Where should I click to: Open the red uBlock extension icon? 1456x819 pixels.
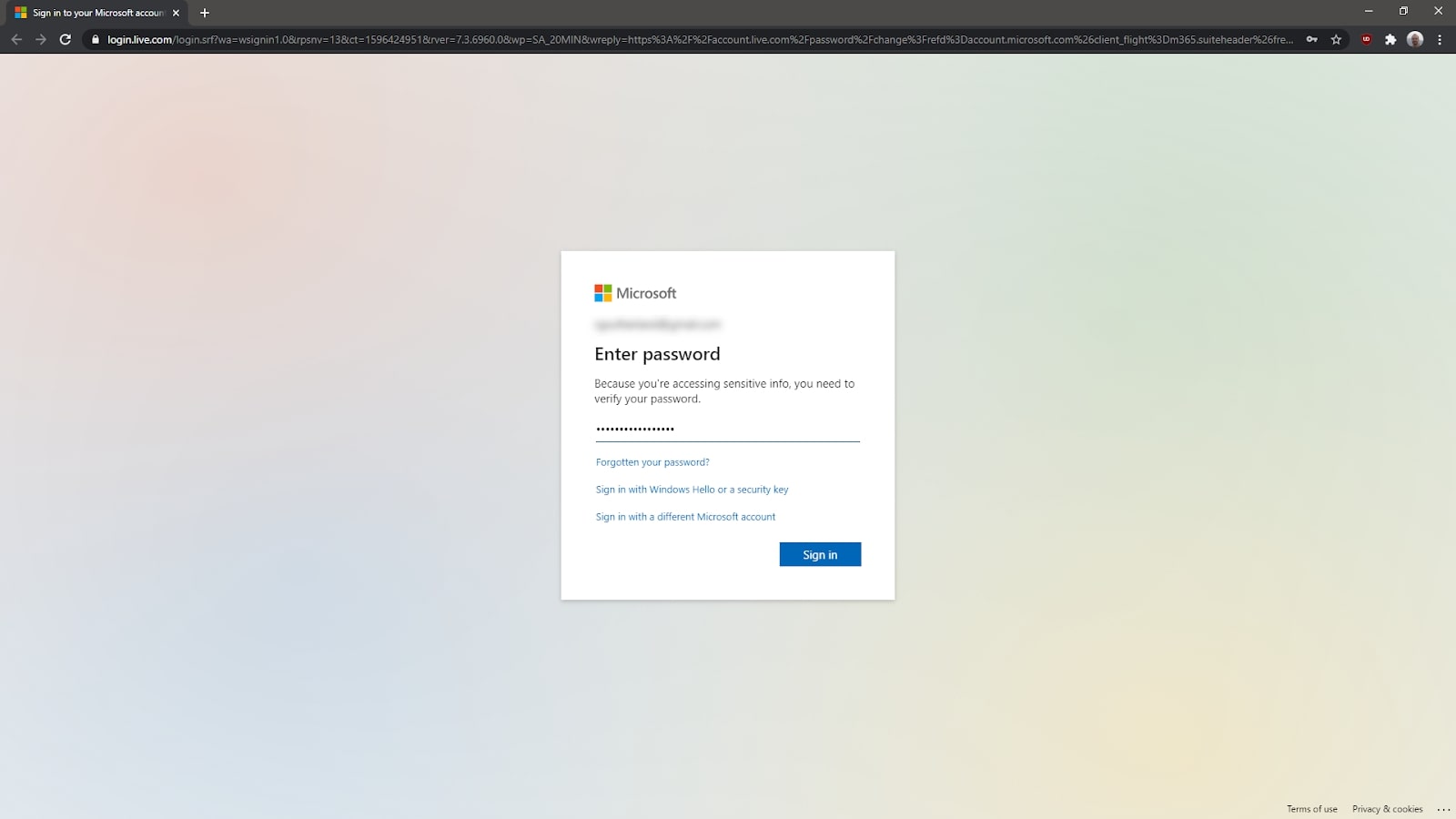(x=1366, y=39)
